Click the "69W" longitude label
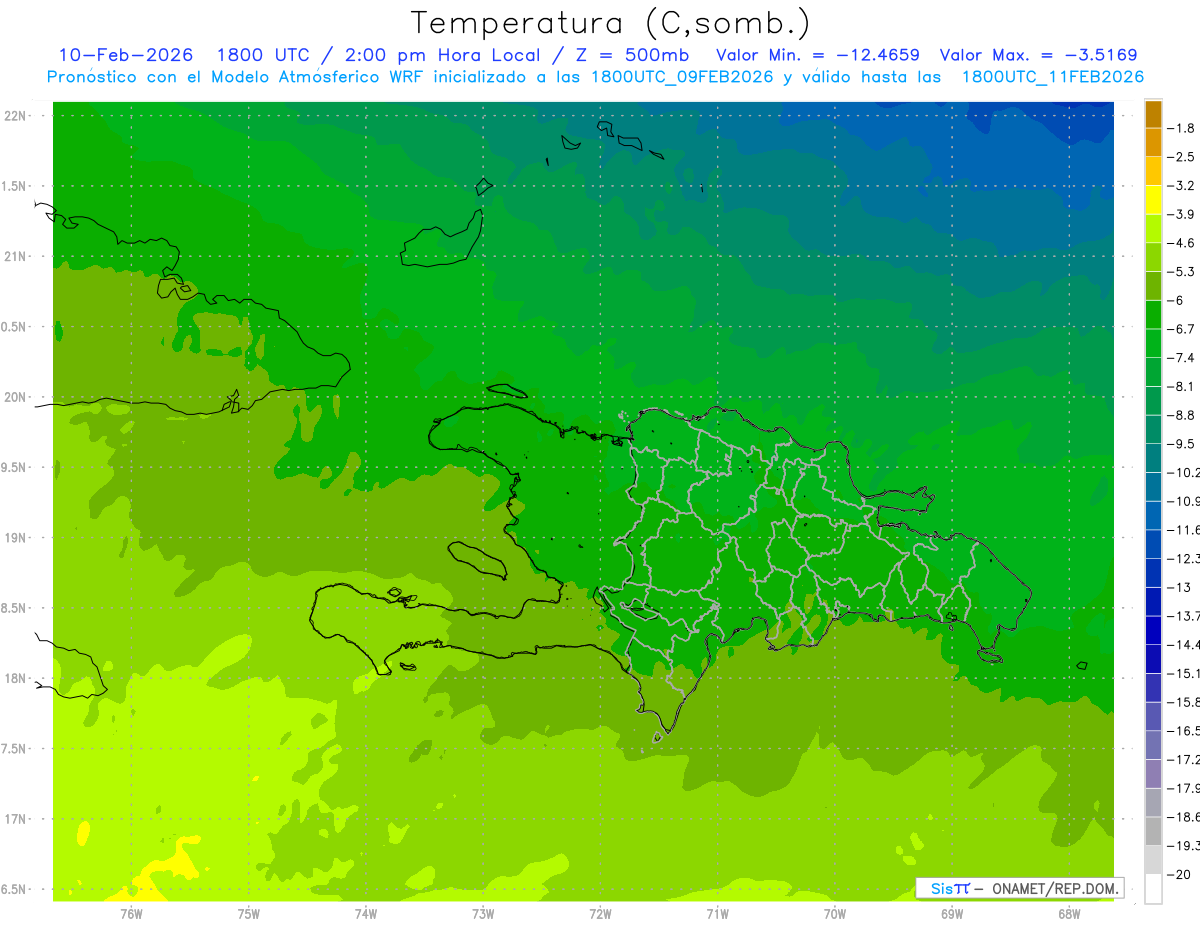Image resolution: width=1200 pixels, height=927 pixels. tap(952, 913)
